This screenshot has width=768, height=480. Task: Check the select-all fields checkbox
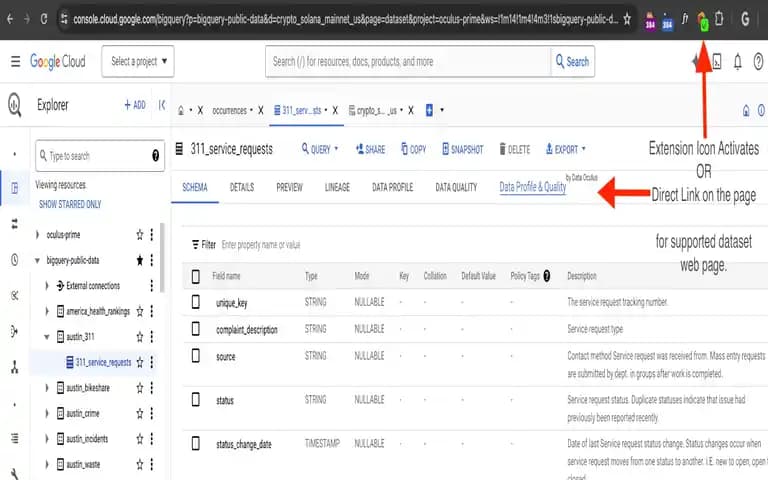(195, 276)
